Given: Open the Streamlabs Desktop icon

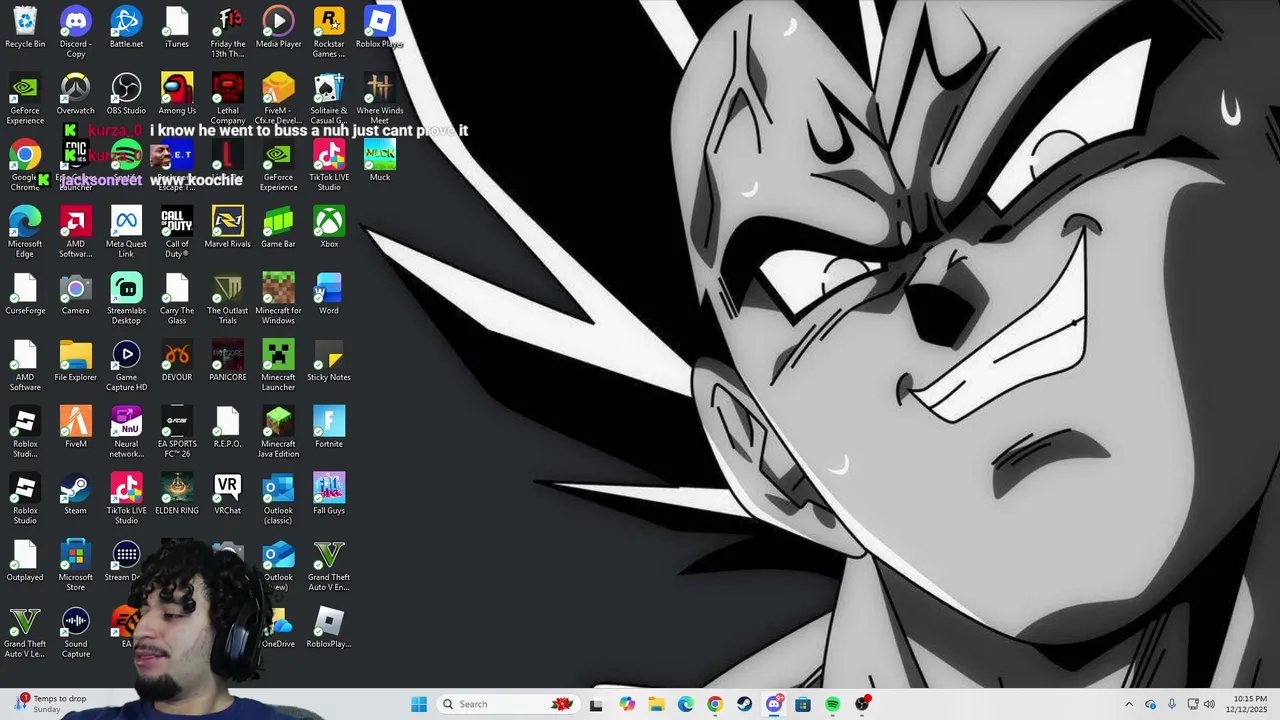Looking at the screenshot, I should (126, 299).
